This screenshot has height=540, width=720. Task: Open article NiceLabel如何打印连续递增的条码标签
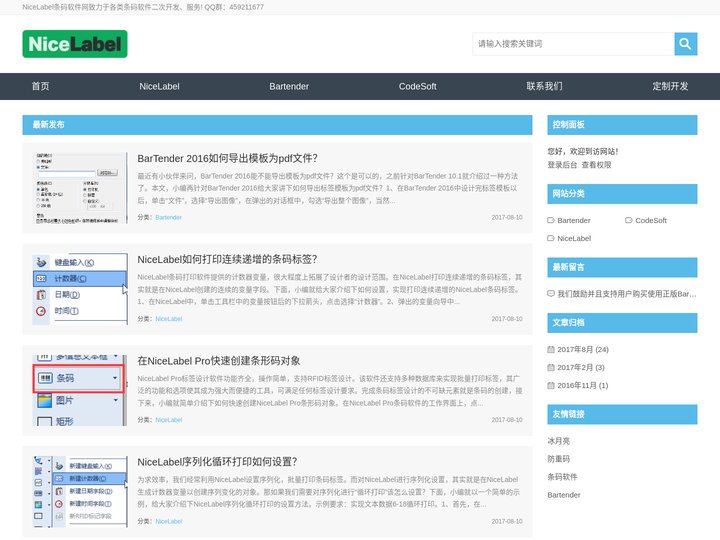coord(227,259)
